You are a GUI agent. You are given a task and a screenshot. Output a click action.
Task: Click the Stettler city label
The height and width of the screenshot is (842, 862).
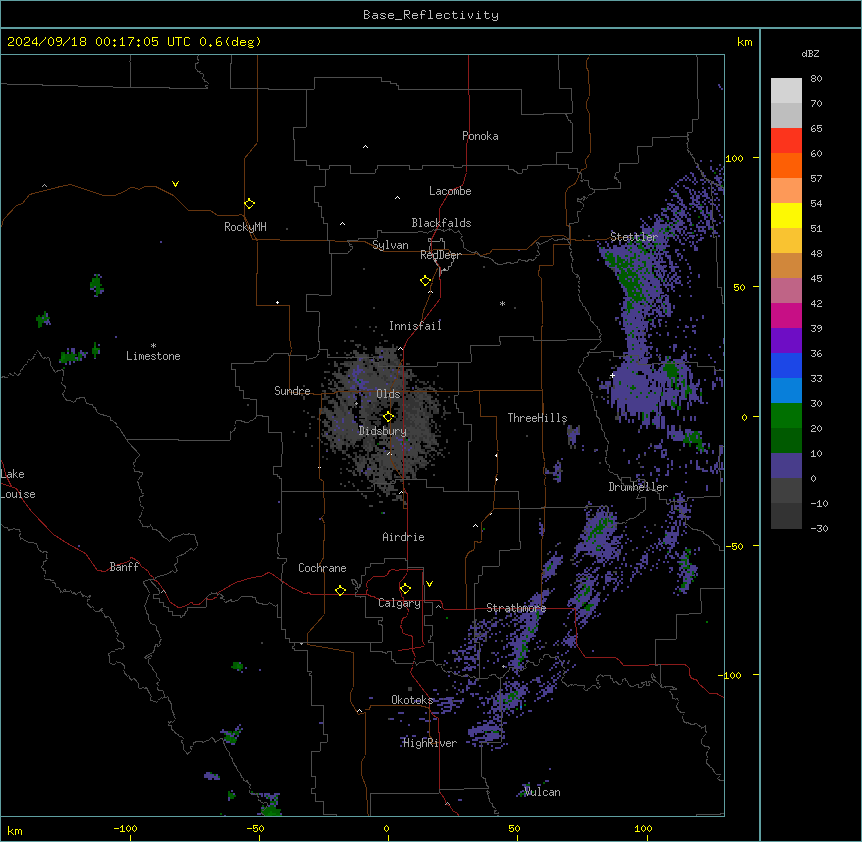click(634, 237)
